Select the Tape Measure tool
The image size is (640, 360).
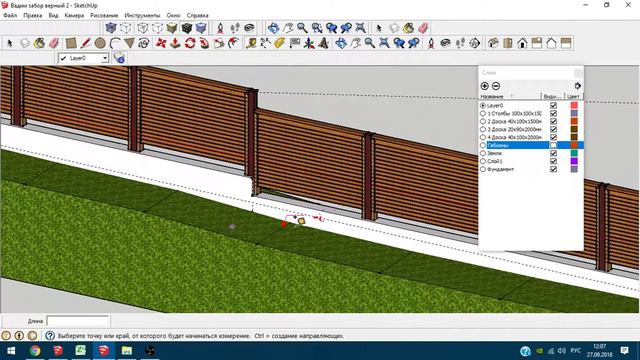click(x=251, y=43)
